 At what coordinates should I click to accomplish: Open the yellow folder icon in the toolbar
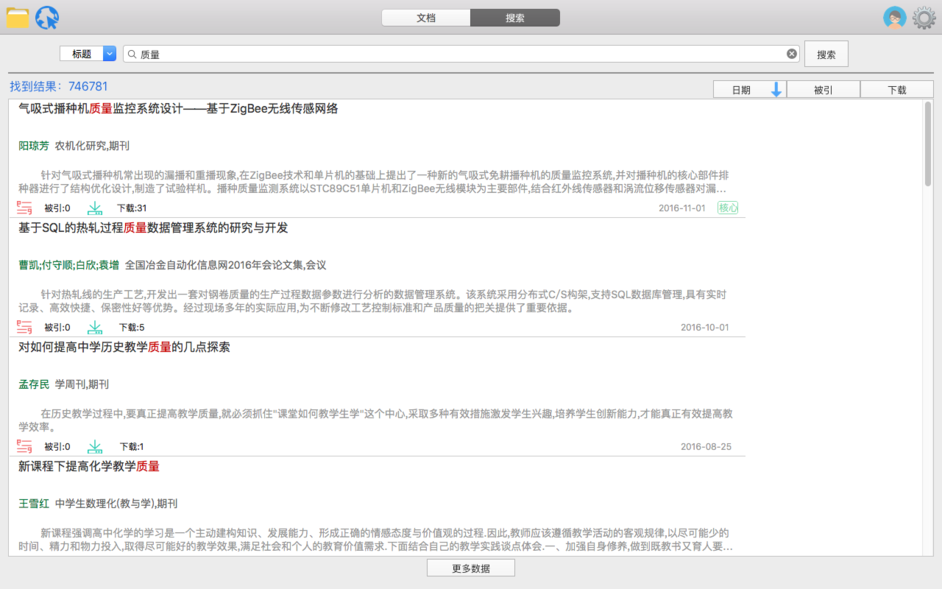(x=16, y=15)
